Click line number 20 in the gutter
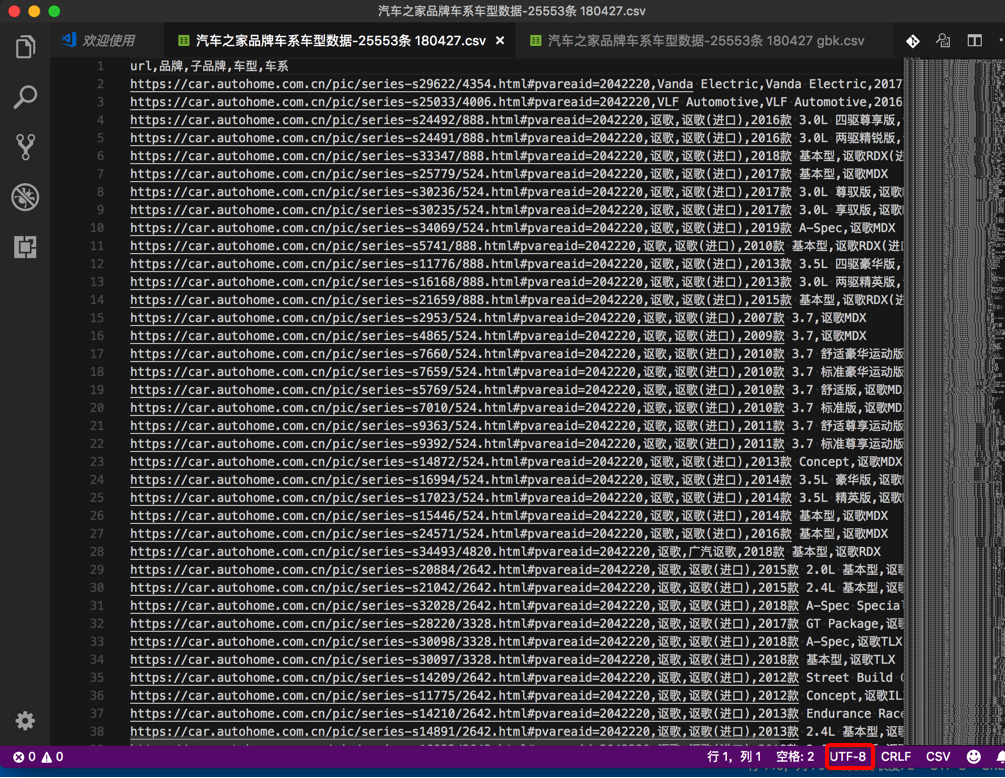Image resolution: width=1005 pixels, height=778 pixels. (97, 407)
